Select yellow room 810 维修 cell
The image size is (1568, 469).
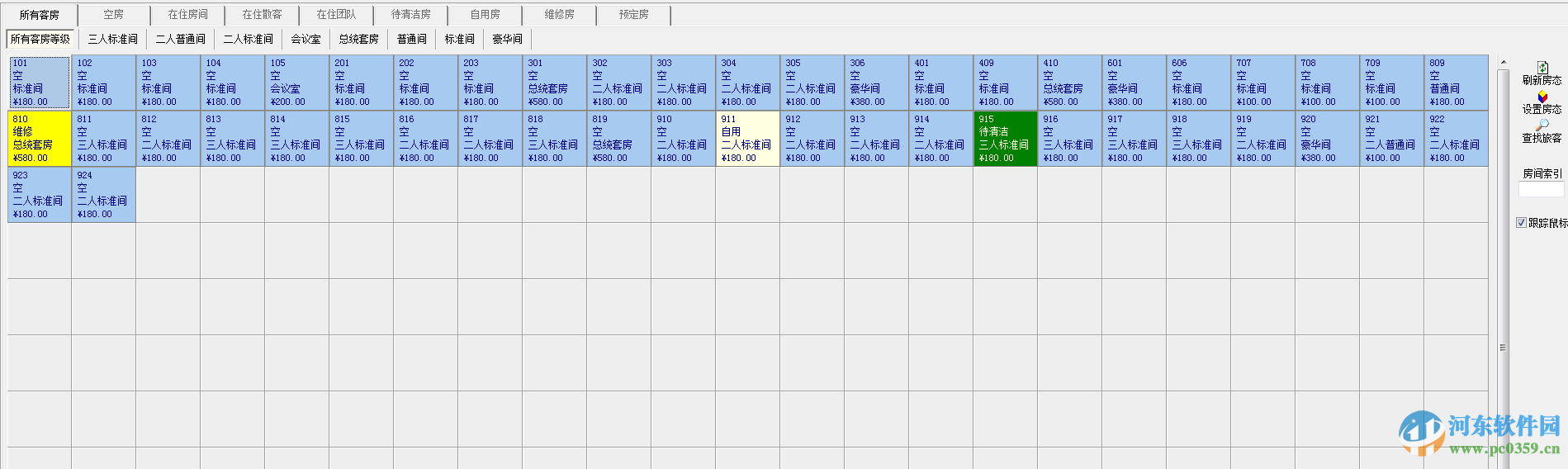(x=40, y=139)
